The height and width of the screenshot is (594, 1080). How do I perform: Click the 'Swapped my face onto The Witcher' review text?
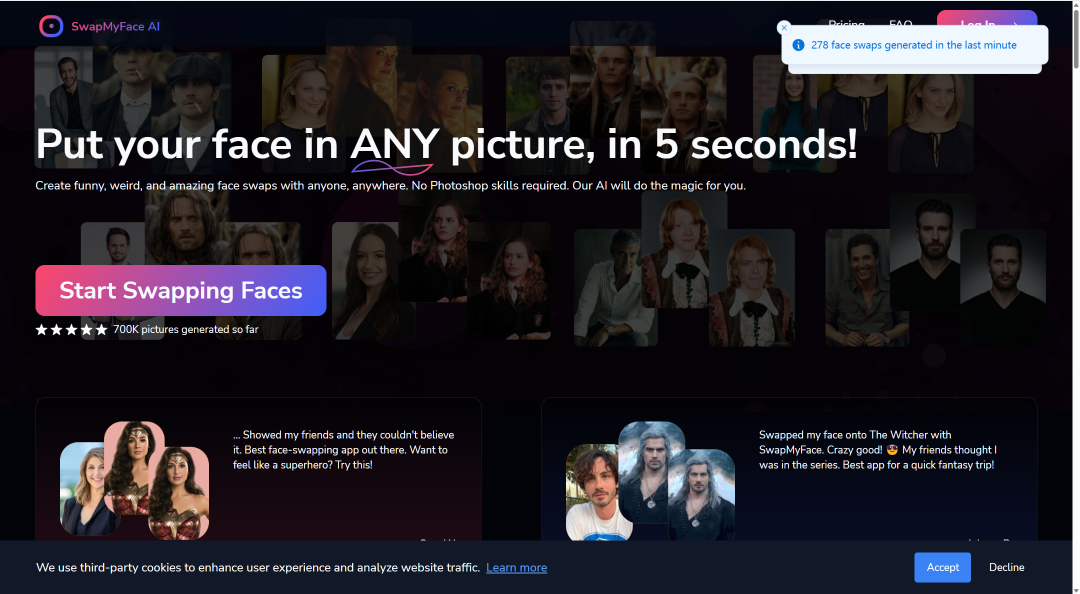(x=878, y=450)
